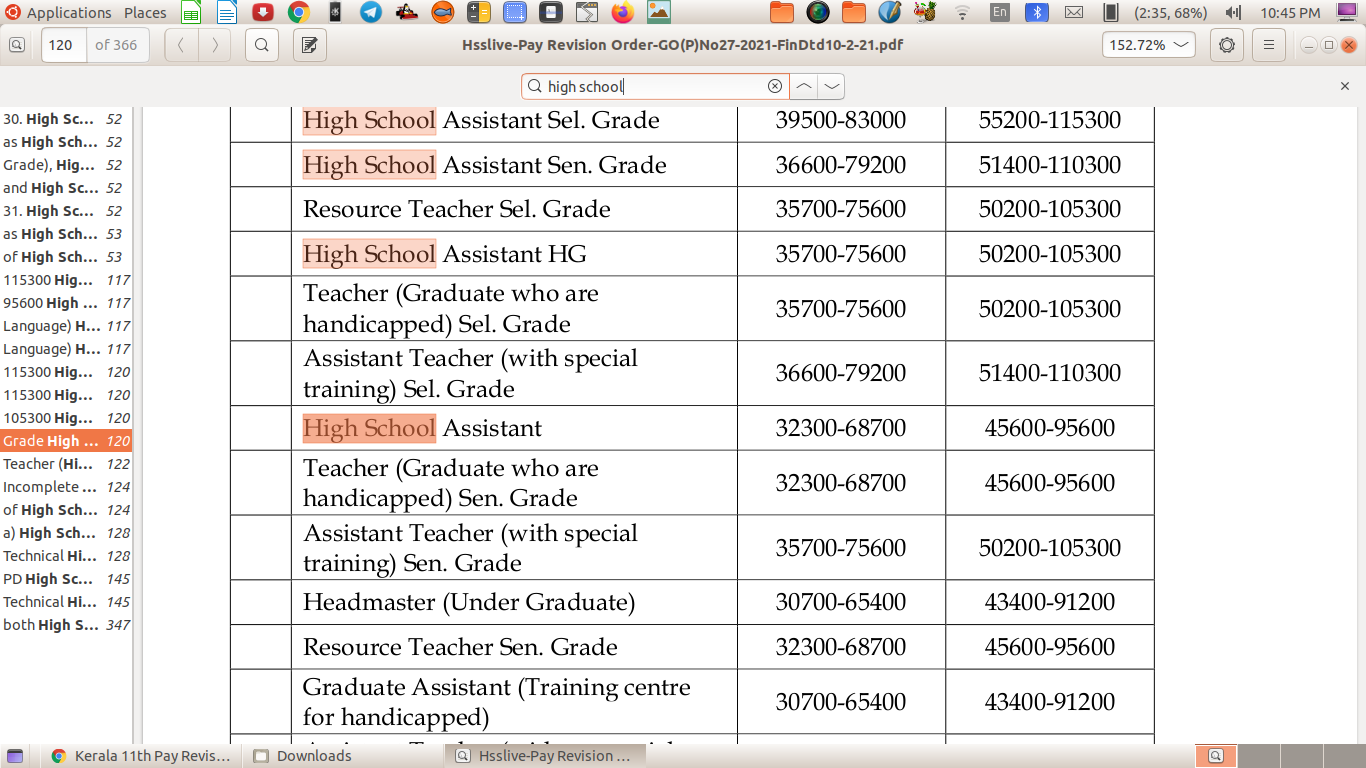The image size is (1366, 768).
Task: Open 'both High S...' result on page 347
Action: [66, 625]
